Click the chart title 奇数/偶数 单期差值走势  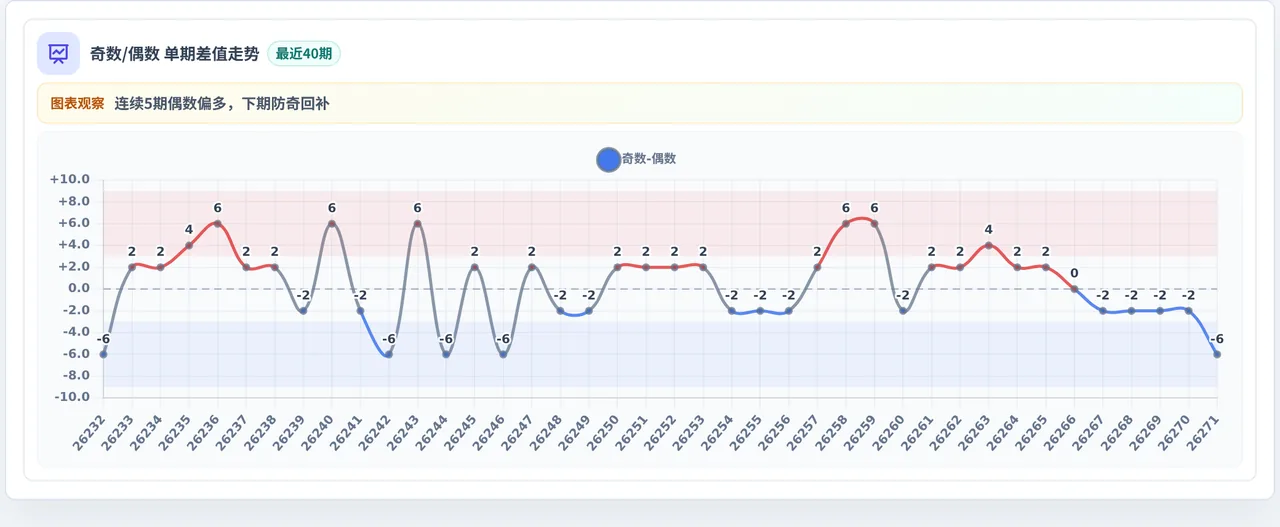point(174,54)
